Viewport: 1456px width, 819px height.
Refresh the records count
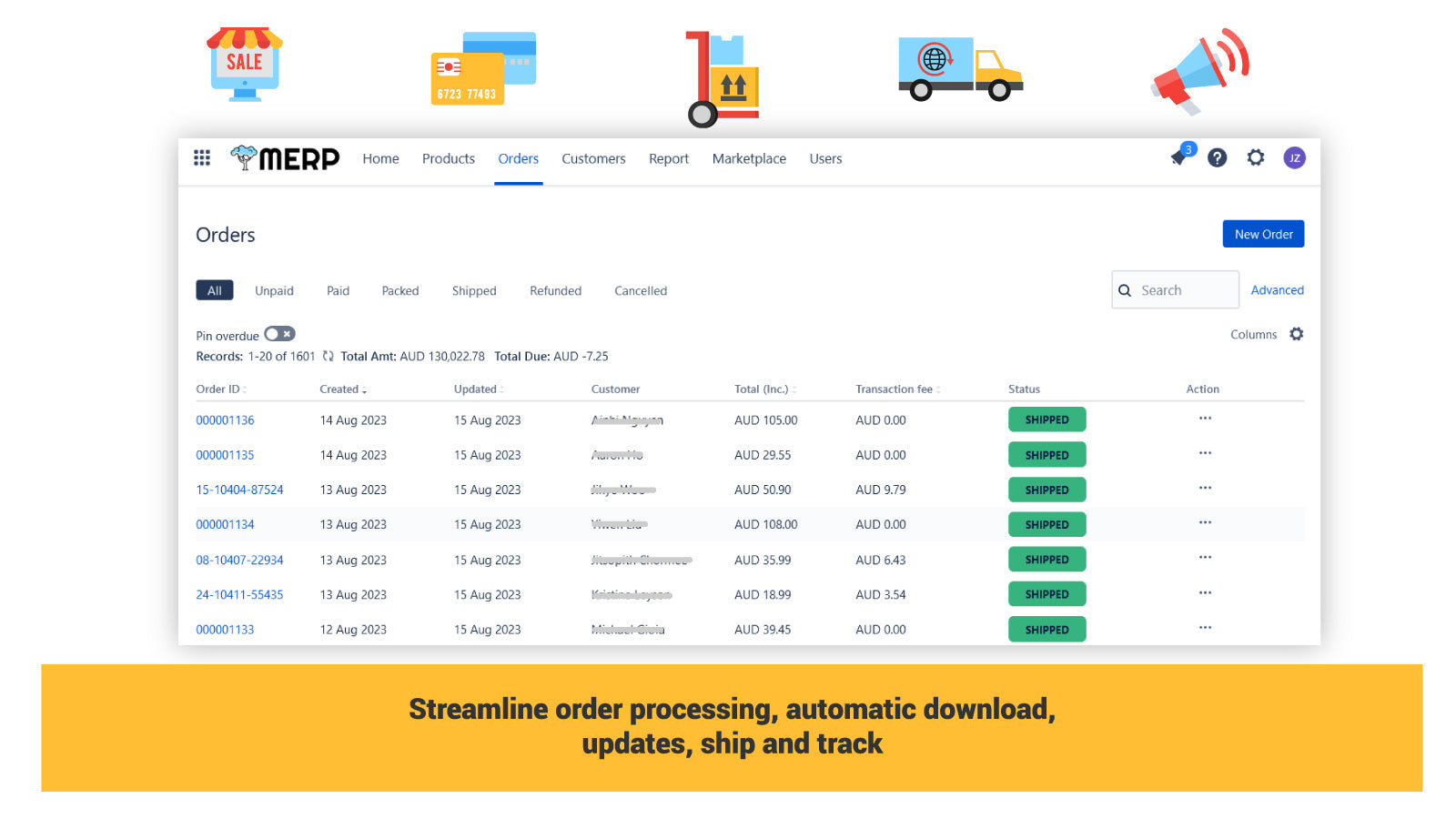329,356
